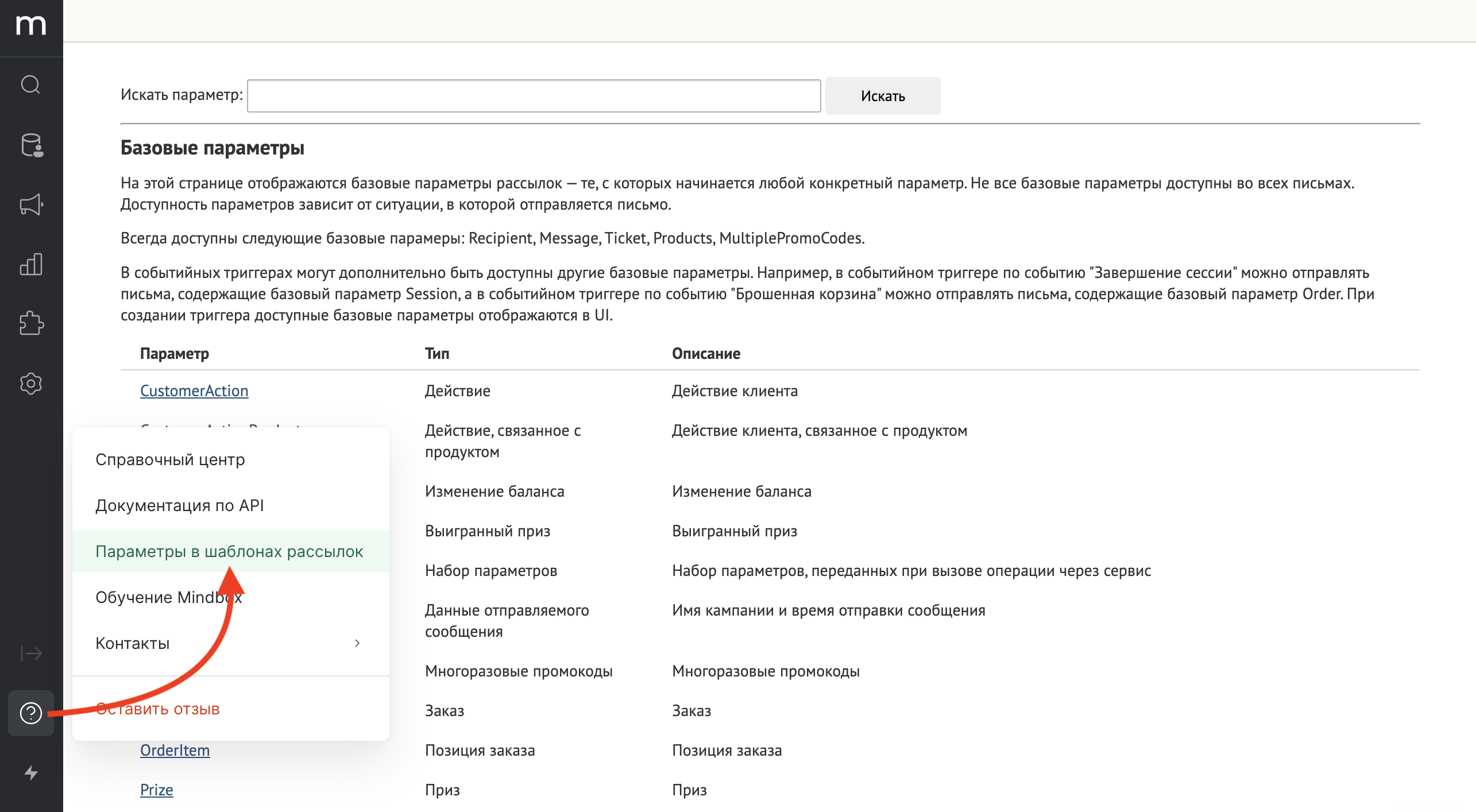Click the Описание column header
This screenshot has height=812, width=1476.
pos(706,353)
